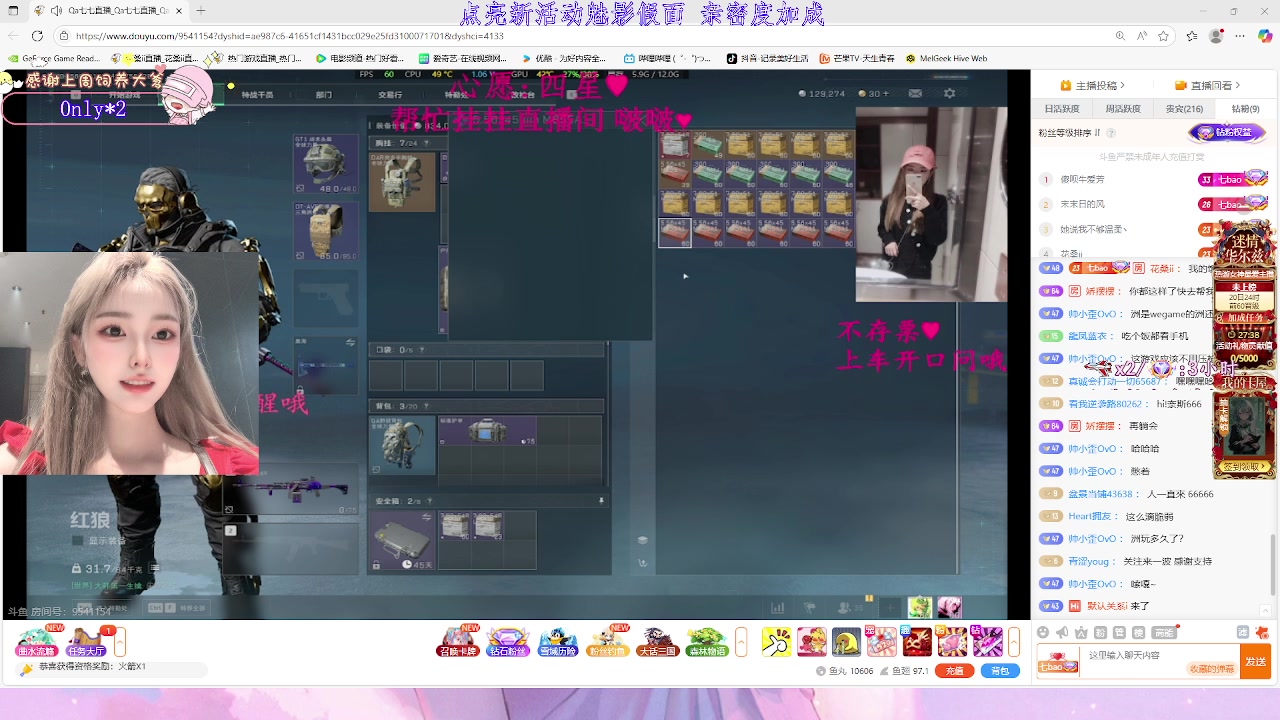Open the browser search magnifier icon
This screenshot has height=720, width=1280.
tap(1120, 36)
